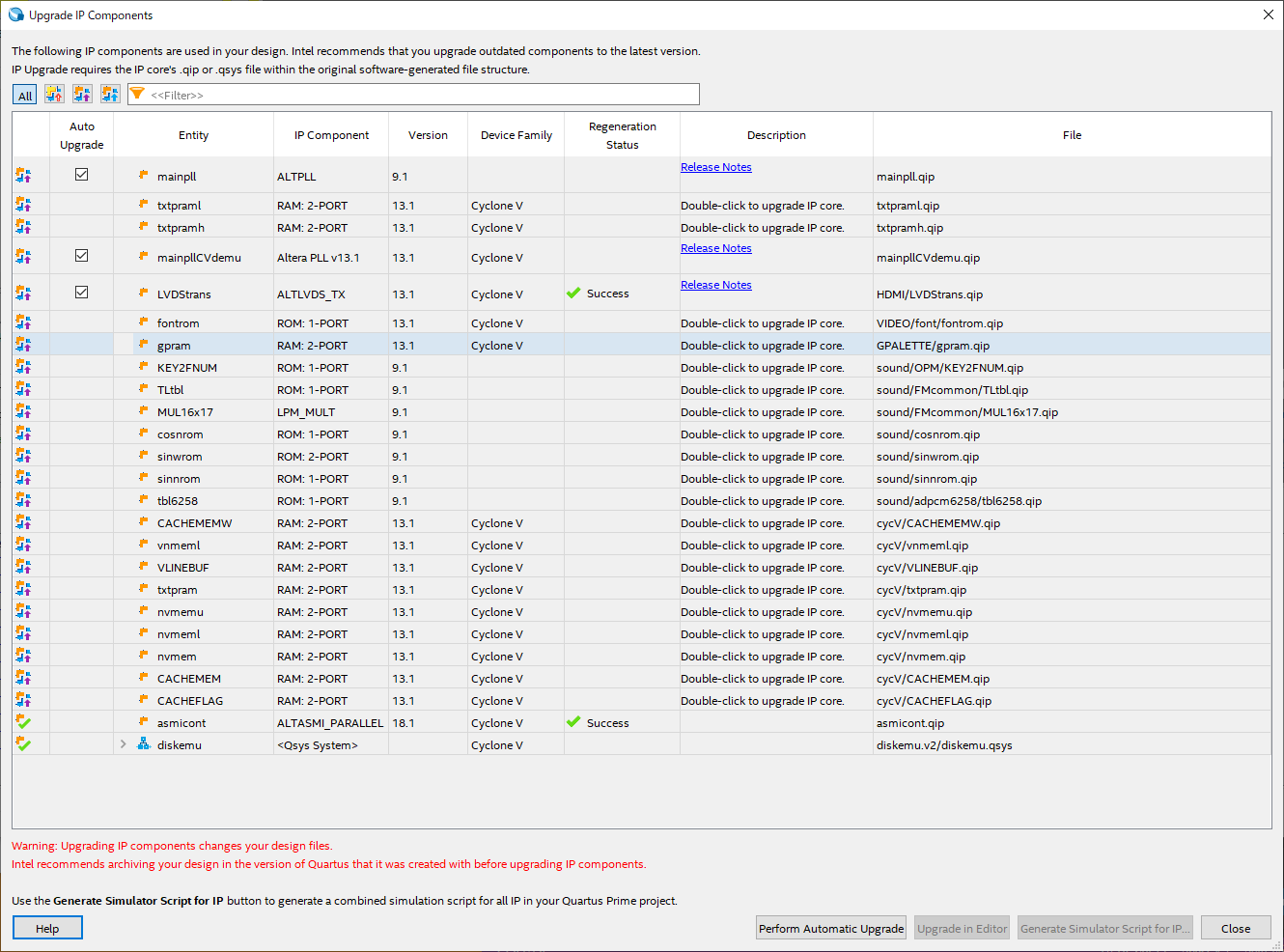Click upgrade status icon of vnmeml row

pyautogui.click(x=23, y=545)
